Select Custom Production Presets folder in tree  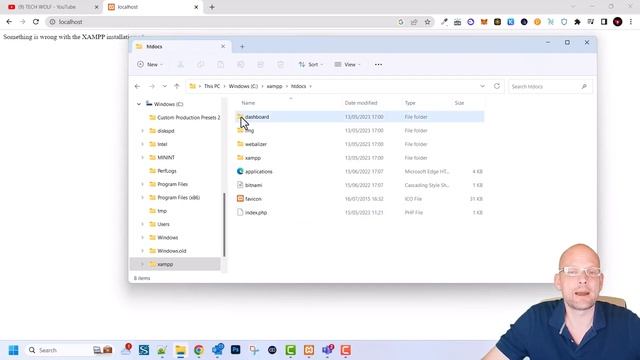coord(184,118)
